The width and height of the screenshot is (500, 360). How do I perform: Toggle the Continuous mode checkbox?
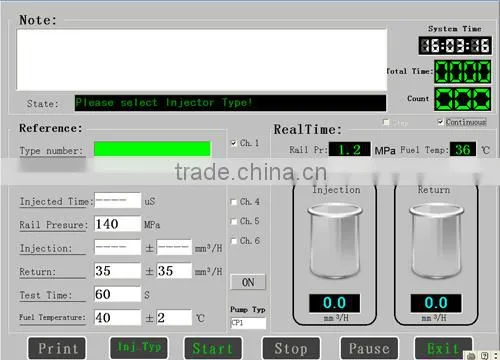coord(440,122)
